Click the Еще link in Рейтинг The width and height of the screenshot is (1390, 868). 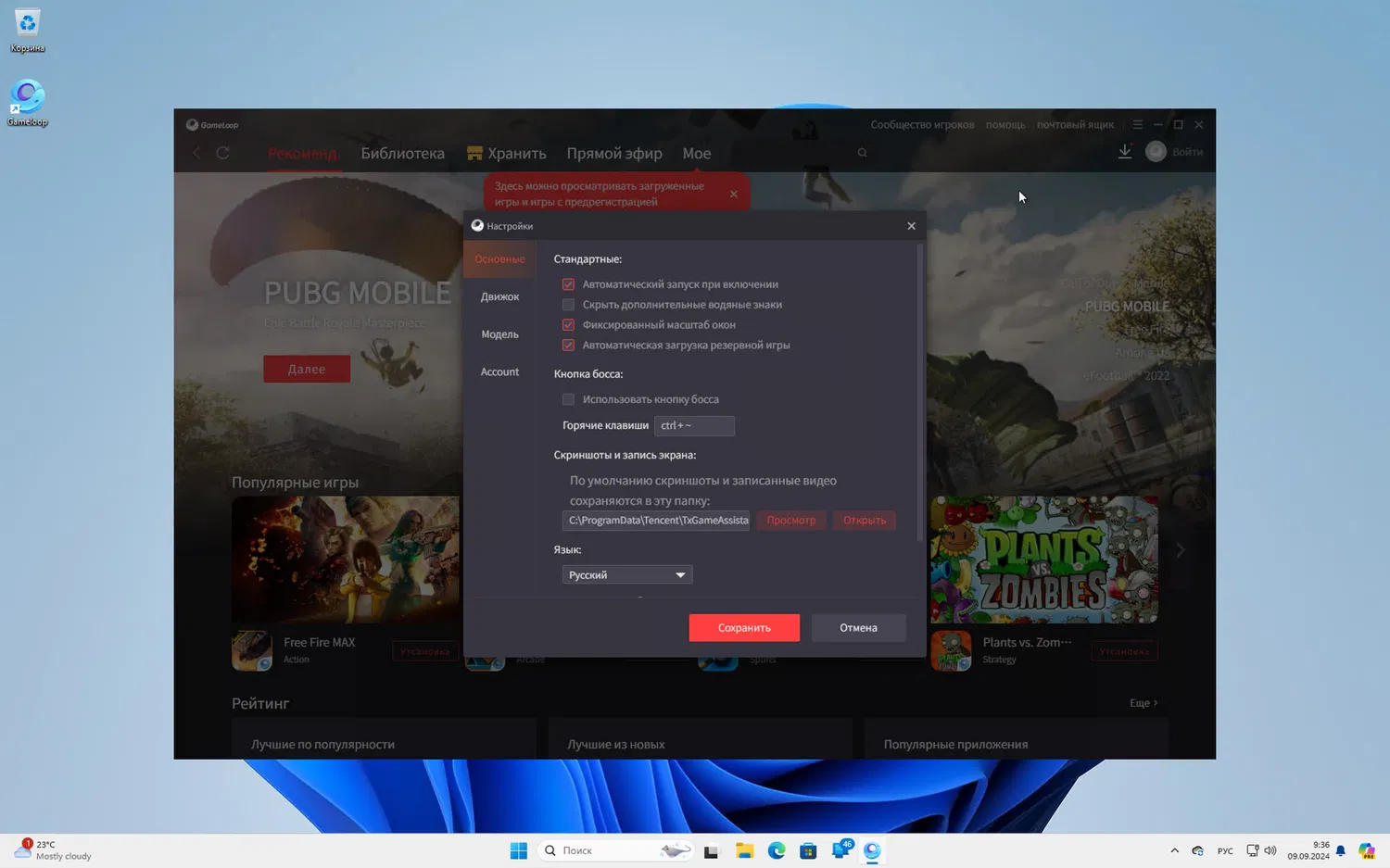[1144, 703]
